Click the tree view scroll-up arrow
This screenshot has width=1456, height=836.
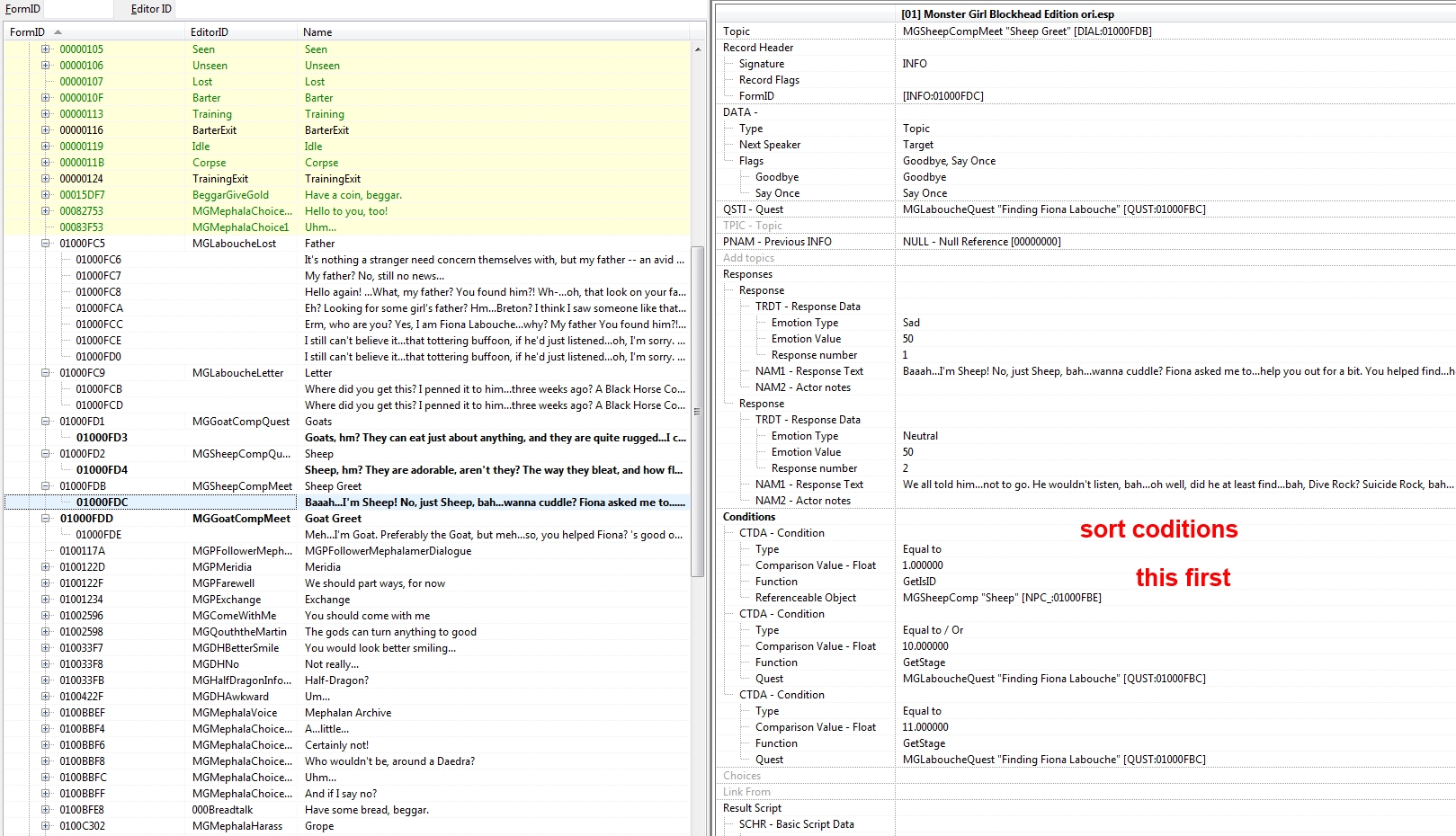click(x=698, y=49)
